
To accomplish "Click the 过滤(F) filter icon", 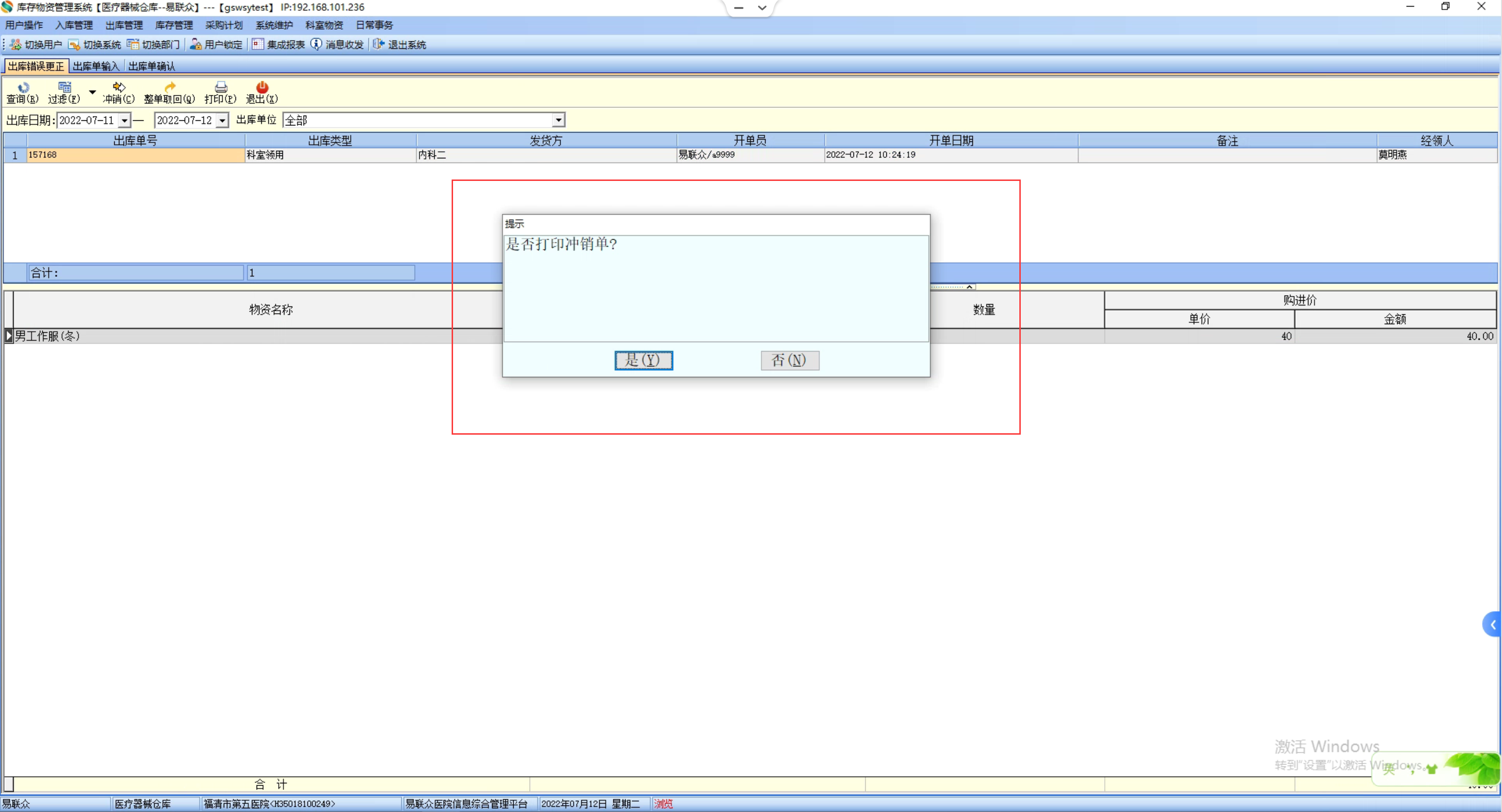I will 64,87.
